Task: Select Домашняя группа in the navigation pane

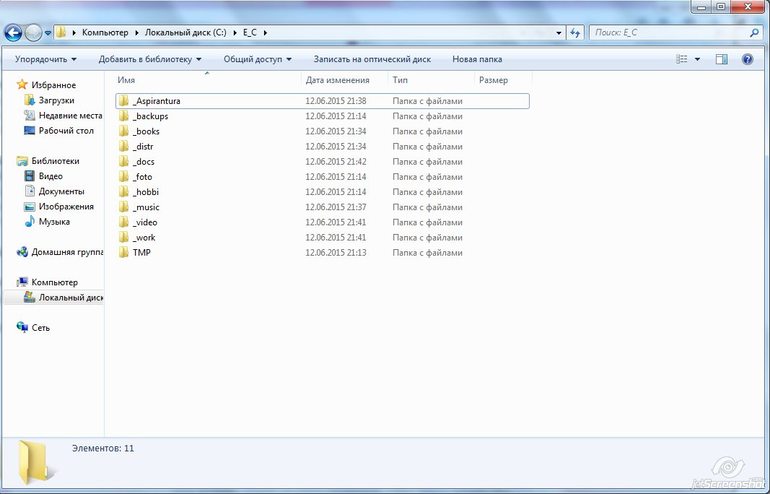Action: pos(67,252)
